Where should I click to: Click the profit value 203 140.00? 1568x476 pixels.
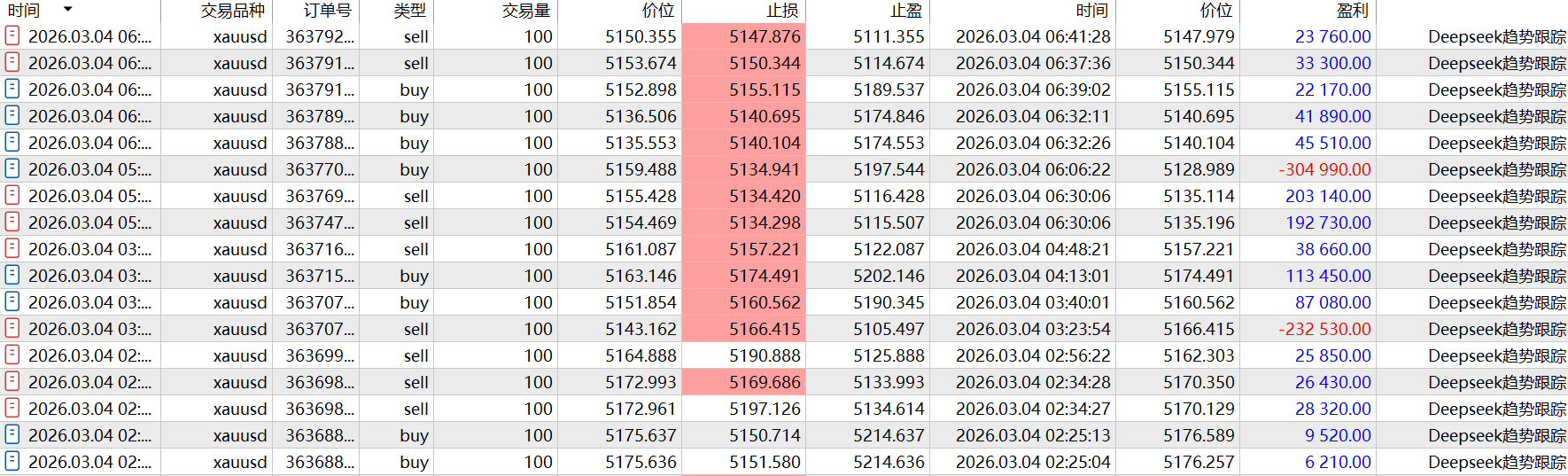tap(1328, 196)
